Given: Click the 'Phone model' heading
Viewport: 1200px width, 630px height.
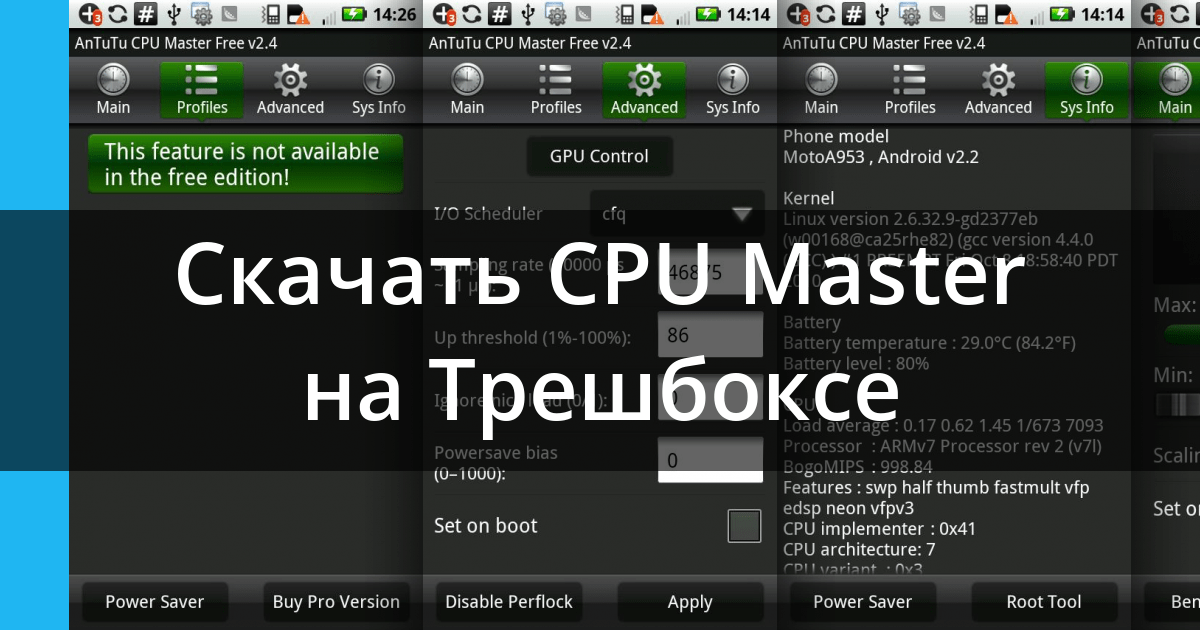Looking at the screenshot, I should click(836, 136).
